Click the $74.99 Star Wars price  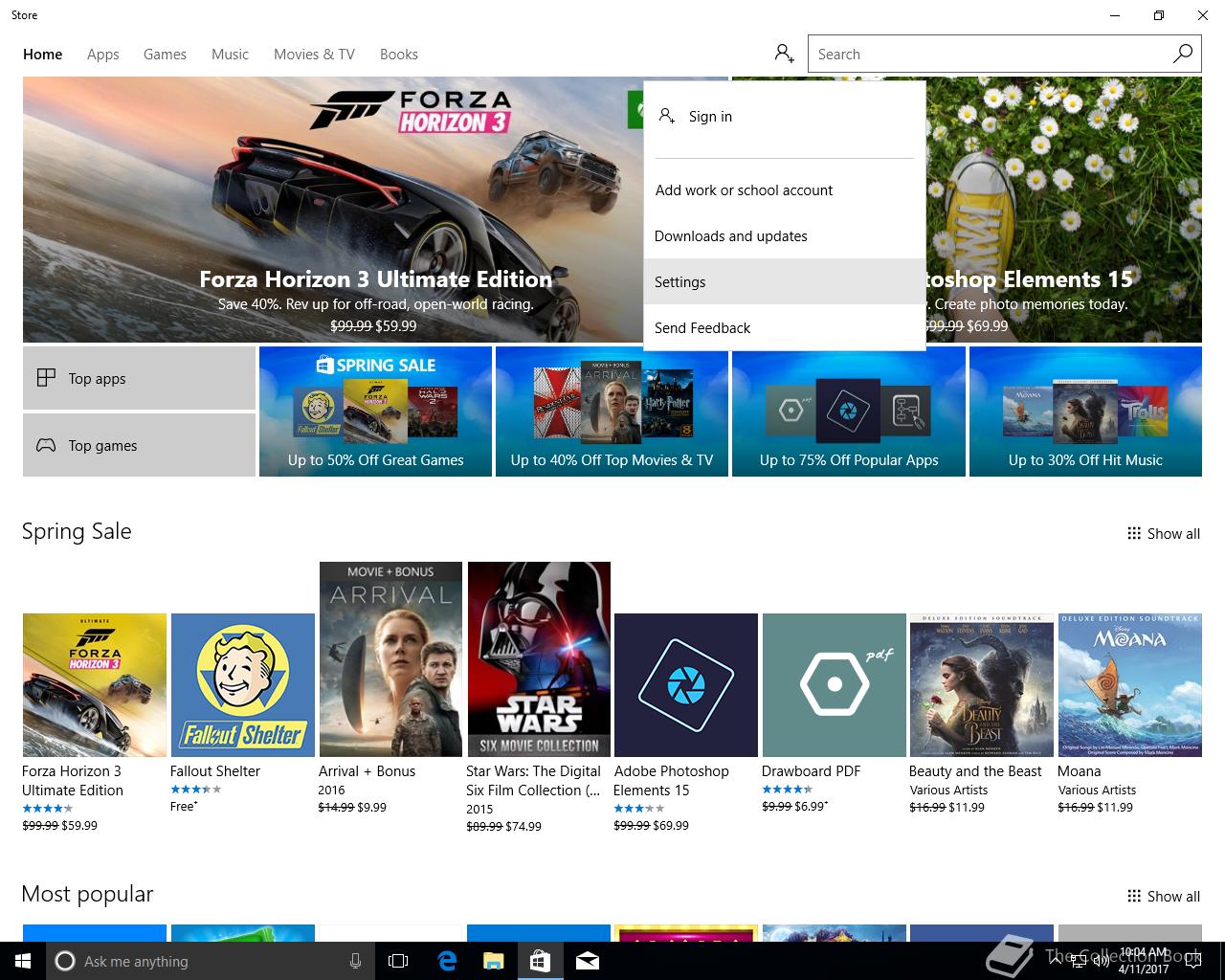[x=523, y=826]
